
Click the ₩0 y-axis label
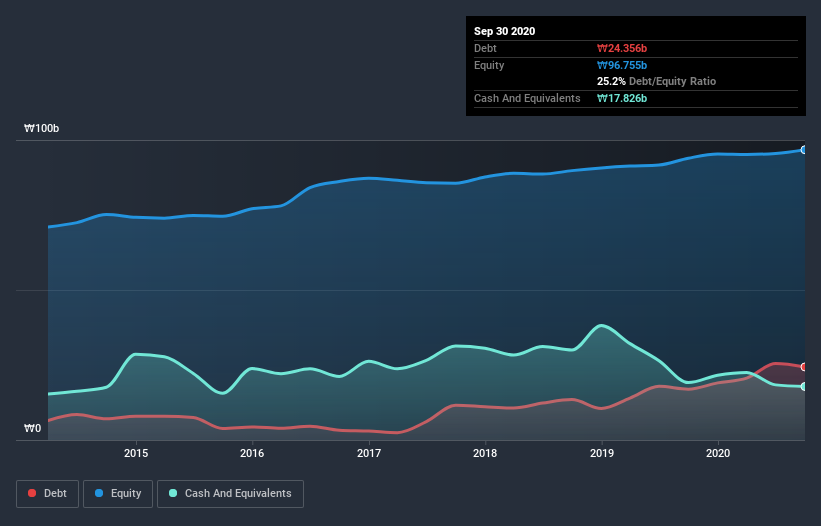[34, 429]
